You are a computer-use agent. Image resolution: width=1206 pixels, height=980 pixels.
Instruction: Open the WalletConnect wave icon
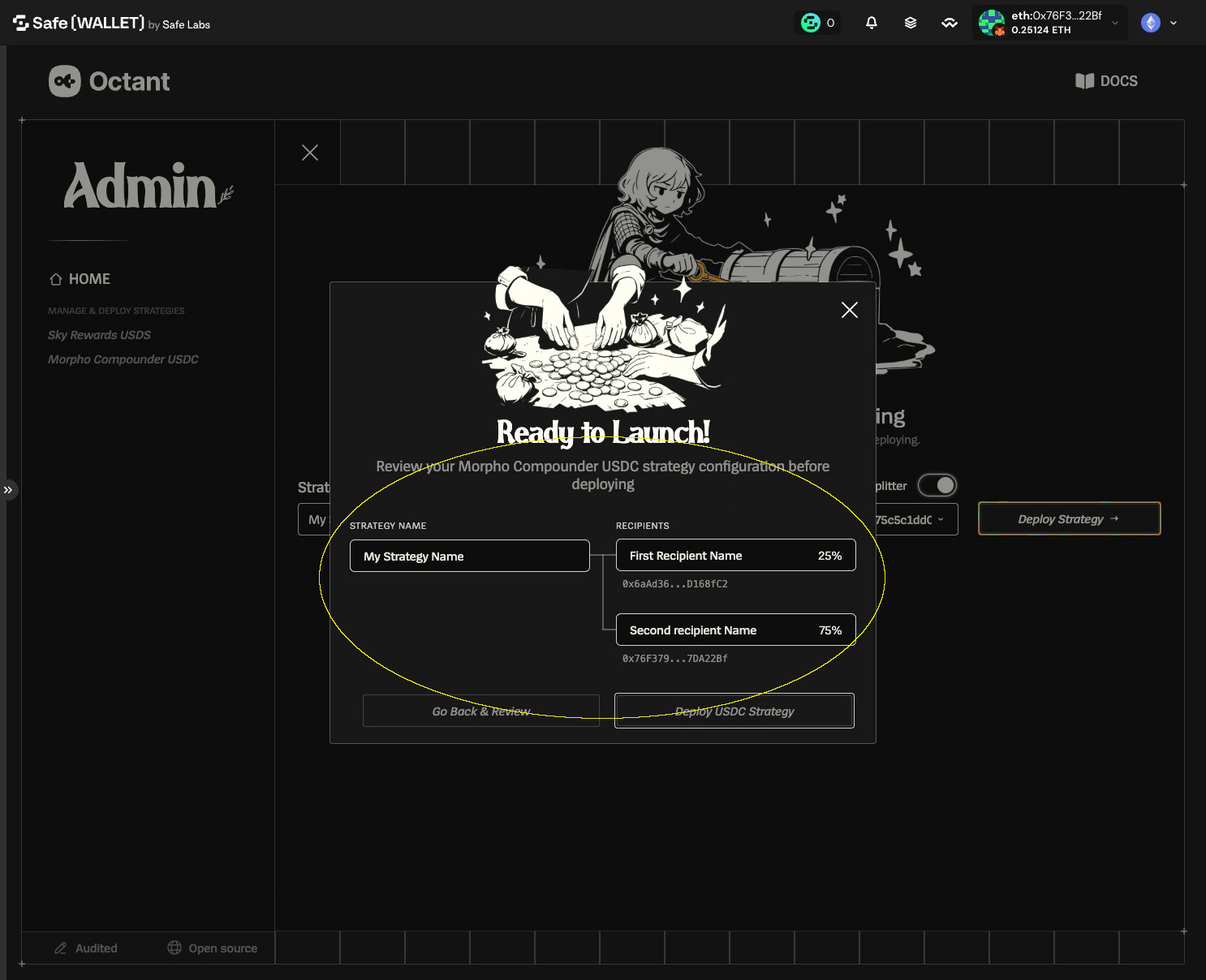click(x=950, y=23)
